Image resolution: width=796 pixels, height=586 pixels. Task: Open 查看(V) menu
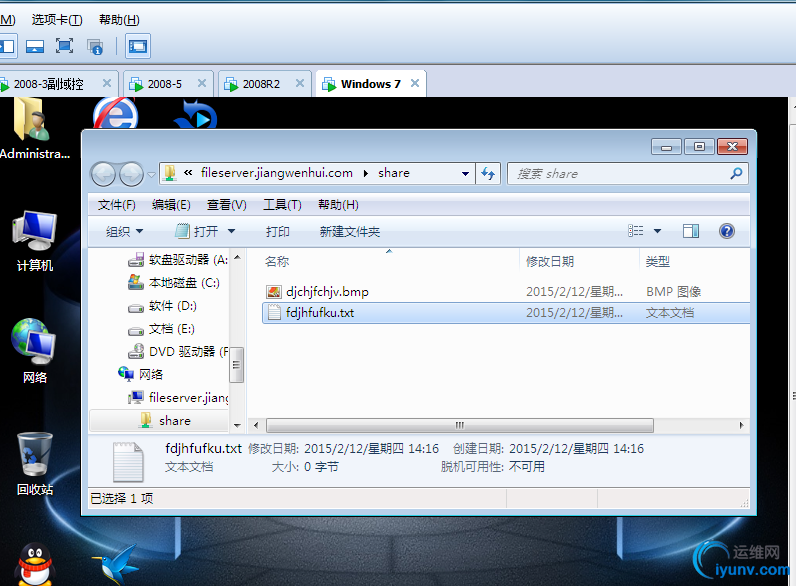[x=226, y=205]
